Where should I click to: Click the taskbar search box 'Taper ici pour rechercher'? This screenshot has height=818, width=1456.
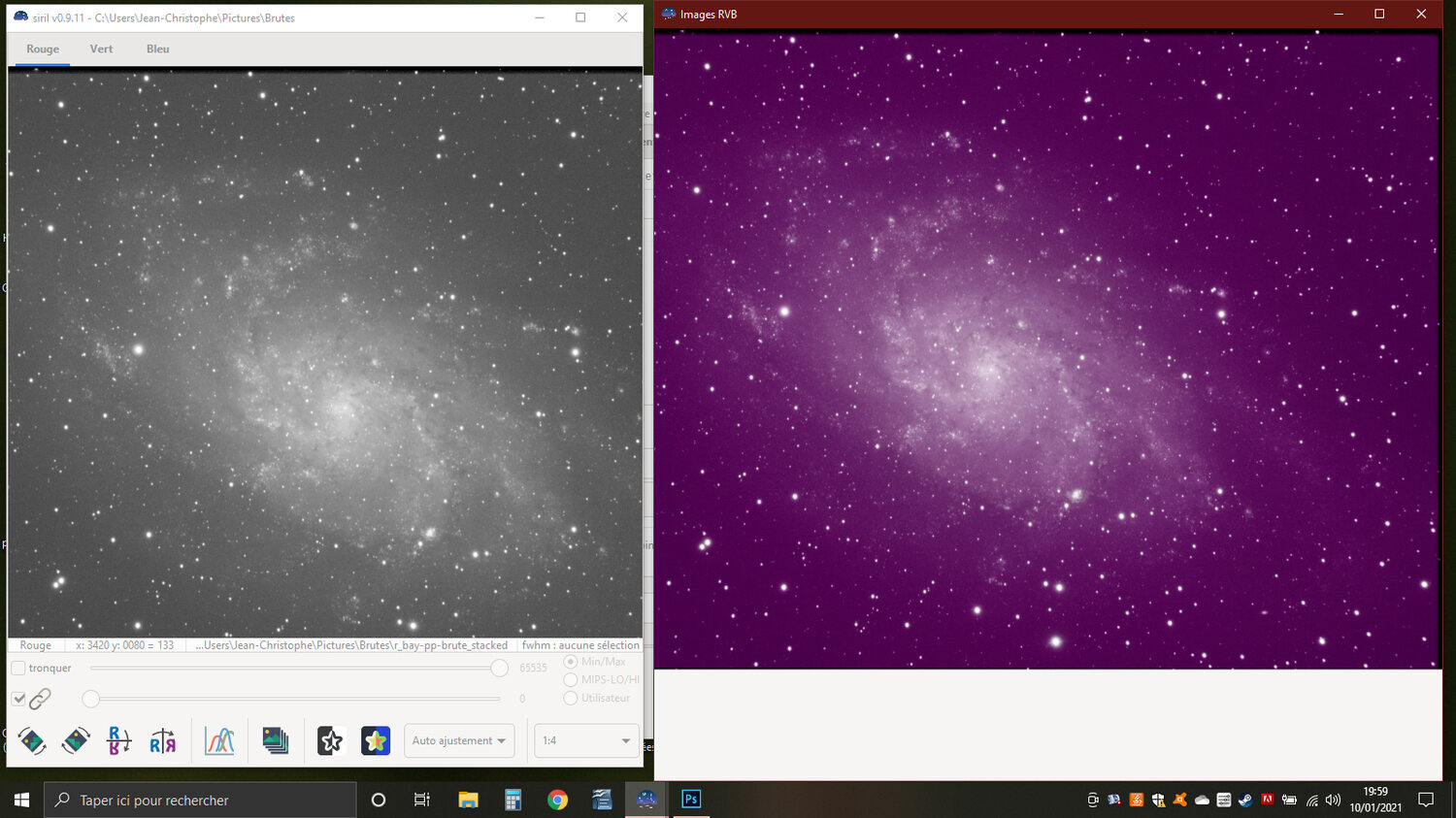click(x=200, y=801)
